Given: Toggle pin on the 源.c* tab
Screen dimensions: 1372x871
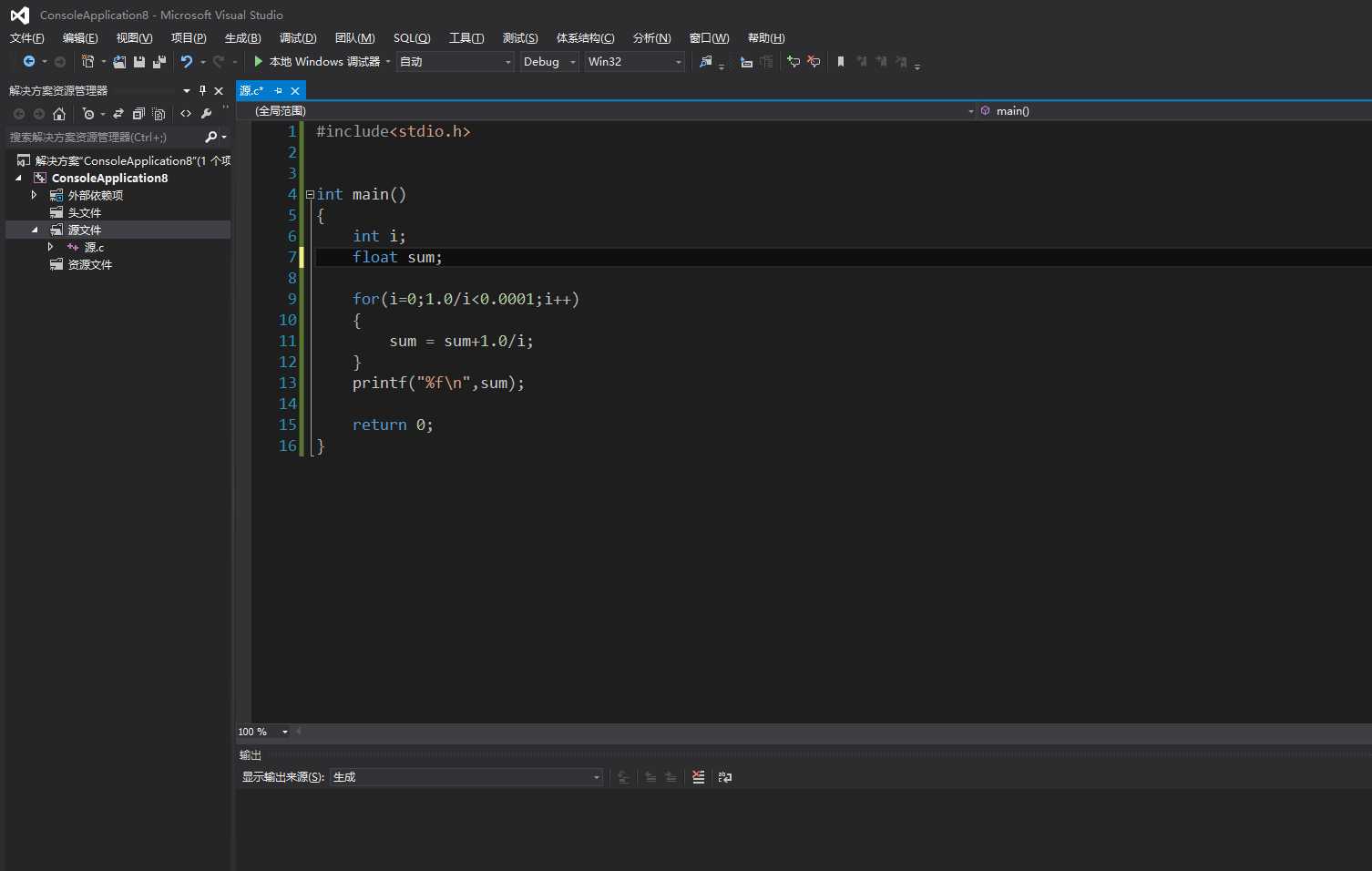Looking at the screenshot, I should coord(279,90).
